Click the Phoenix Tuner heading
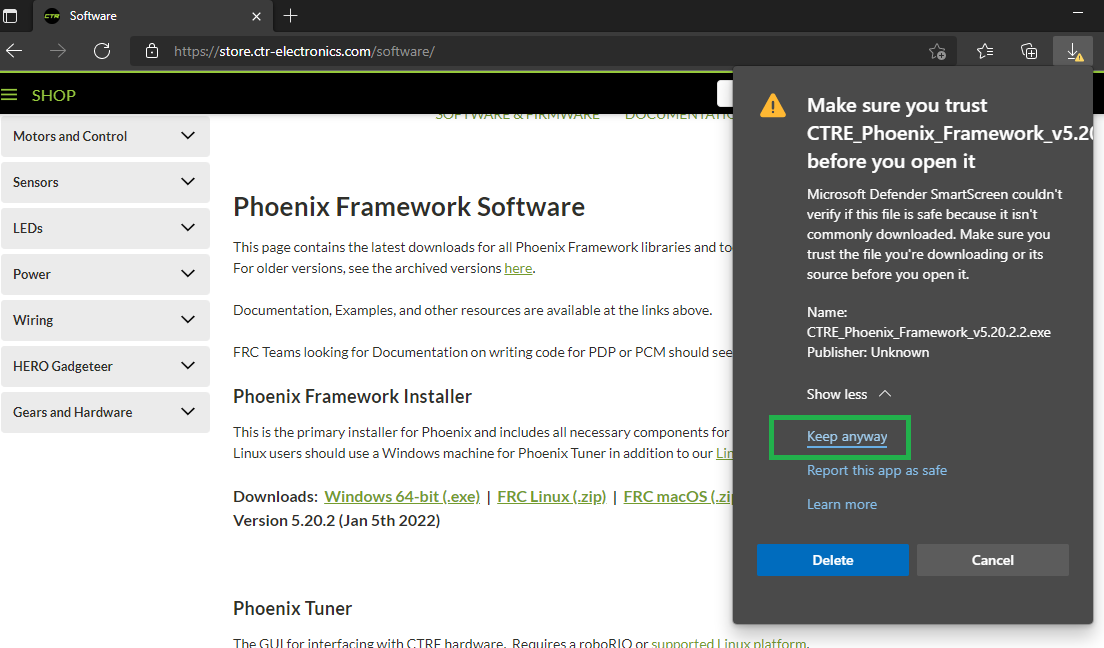Viewport: 1104px width, 648px height. (x=292, y=609)
